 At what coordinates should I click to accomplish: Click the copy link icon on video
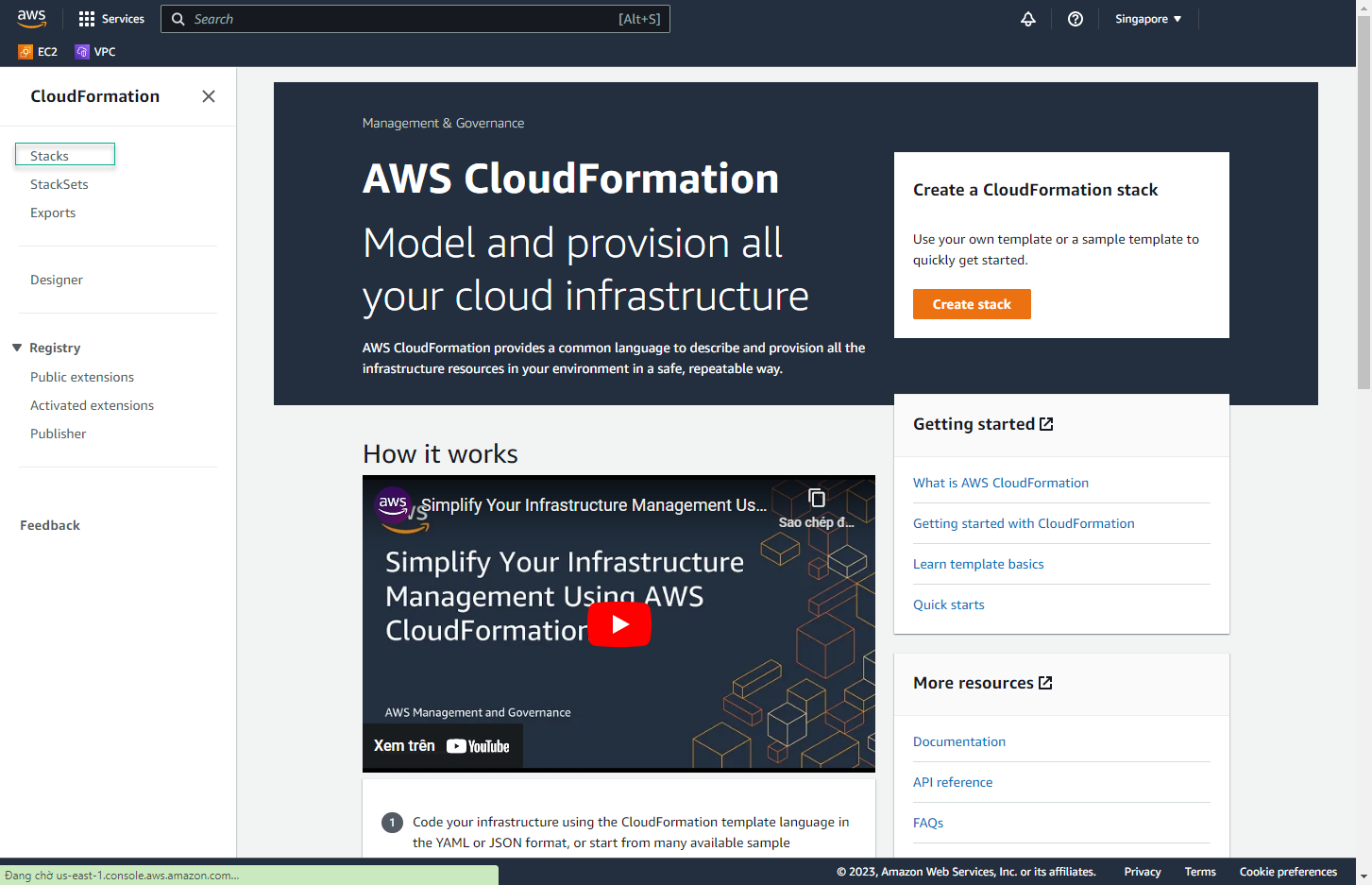click(x=817, y=499)
